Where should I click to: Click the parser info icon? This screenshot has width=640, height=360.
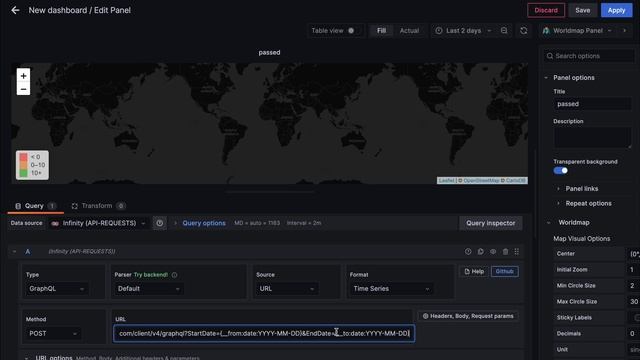pos(175,275)
